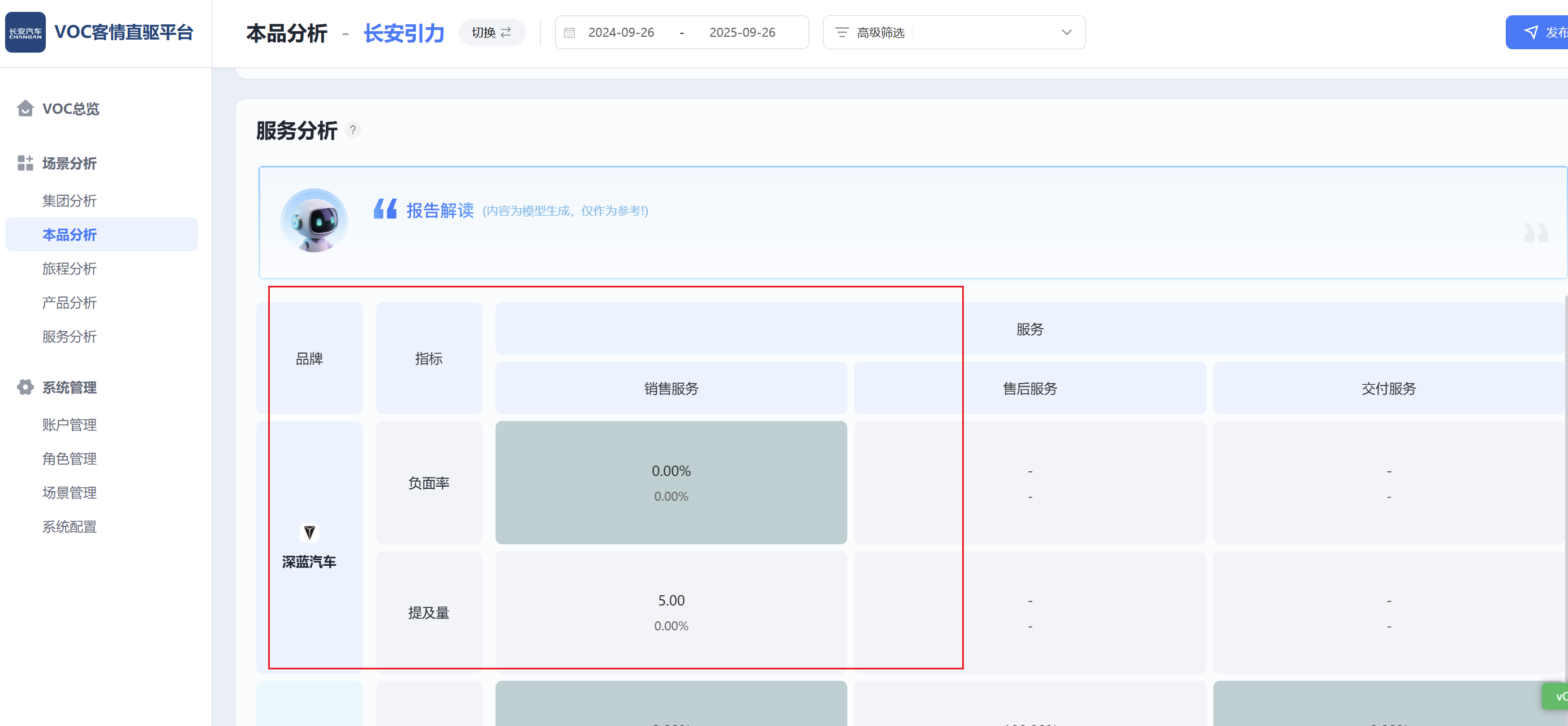Expand the 高级筛选 dropdown arrow

coord(1066,33)
